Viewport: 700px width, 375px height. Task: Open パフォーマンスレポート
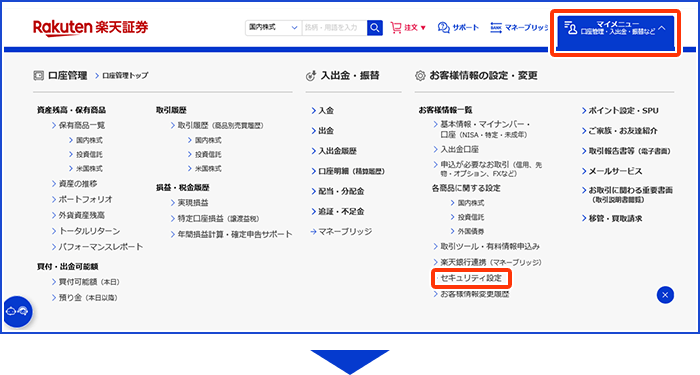[x=97, y=246]
